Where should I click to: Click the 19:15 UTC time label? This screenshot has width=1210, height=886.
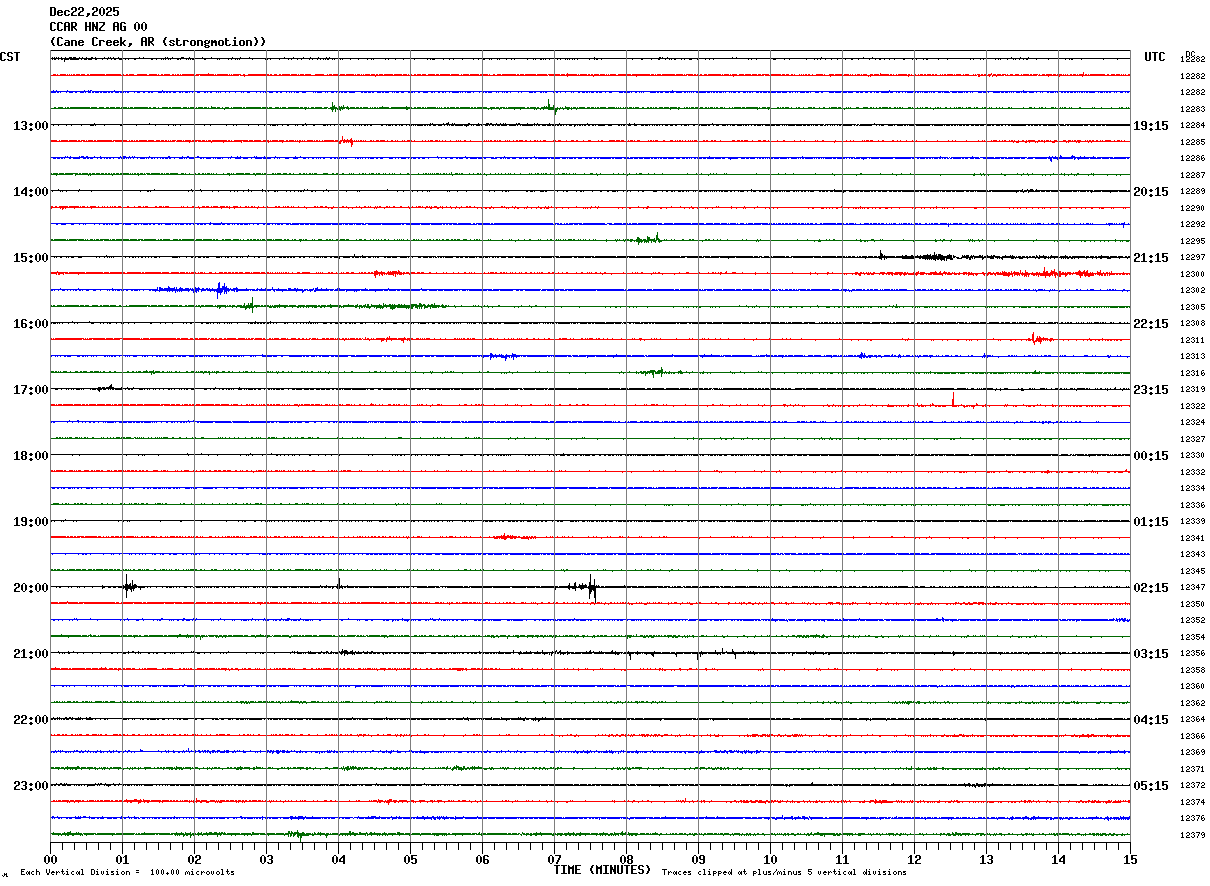(1151, 125)
